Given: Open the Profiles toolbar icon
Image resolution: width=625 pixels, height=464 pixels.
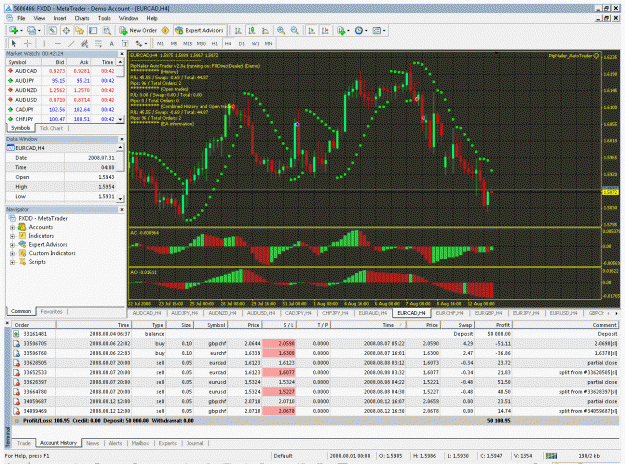Looking at the screenshot, I should [31, 30].
